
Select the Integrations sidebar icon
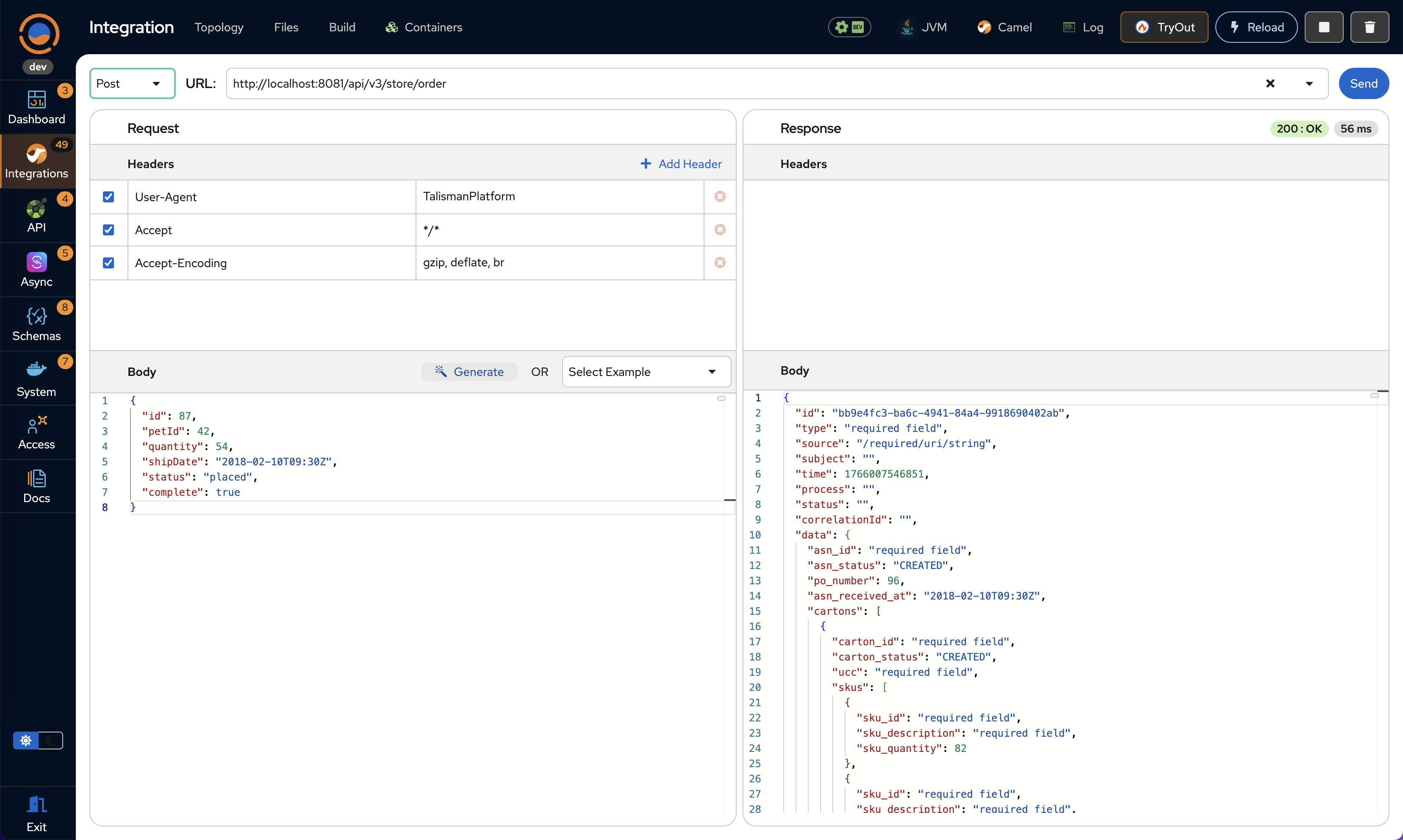click(x=37, y=160)
